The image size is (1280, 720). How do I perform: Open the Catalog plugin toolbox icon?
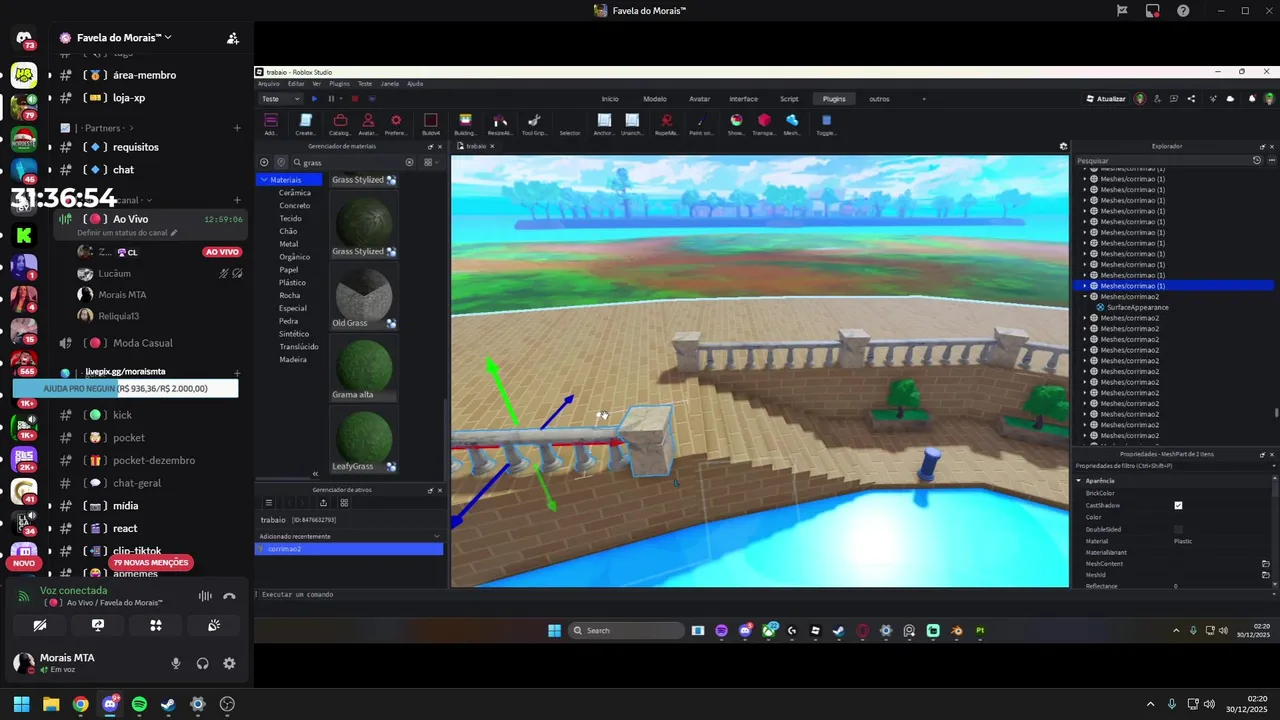[340, 121]
